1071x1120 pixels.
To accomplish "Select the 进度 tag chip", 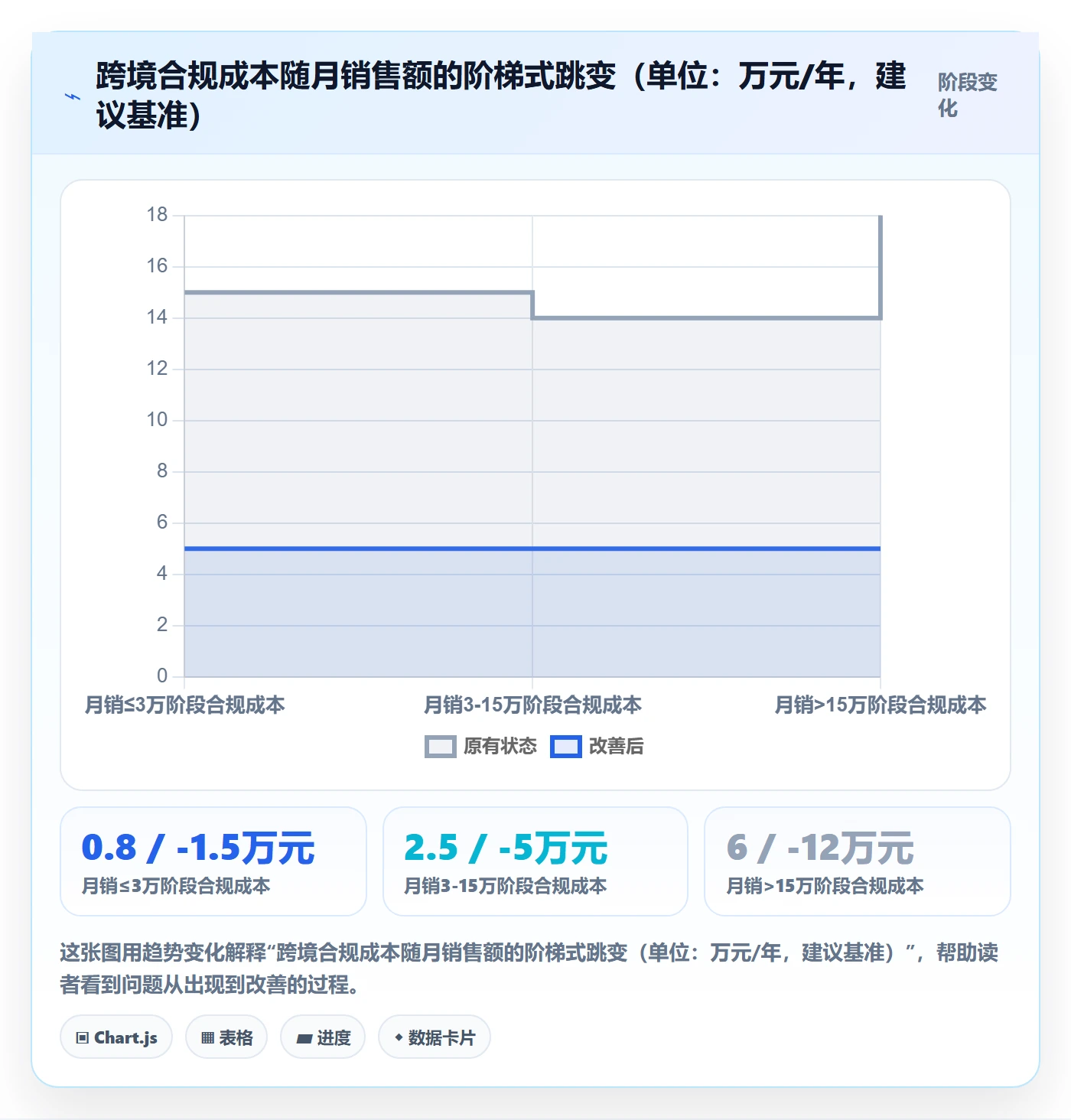I will [323, 1037].
